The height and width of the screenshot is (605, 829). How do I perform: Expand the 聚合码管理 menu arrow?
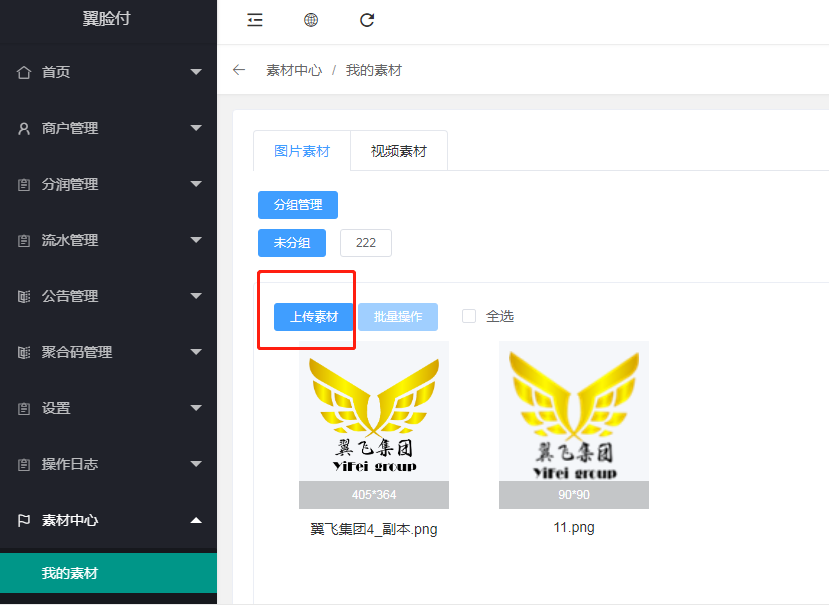[x=196, y=352]
